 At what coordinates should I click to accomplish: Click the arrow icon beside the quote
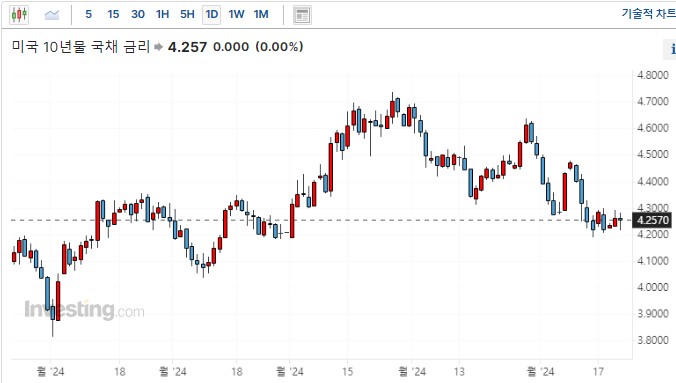158,47
